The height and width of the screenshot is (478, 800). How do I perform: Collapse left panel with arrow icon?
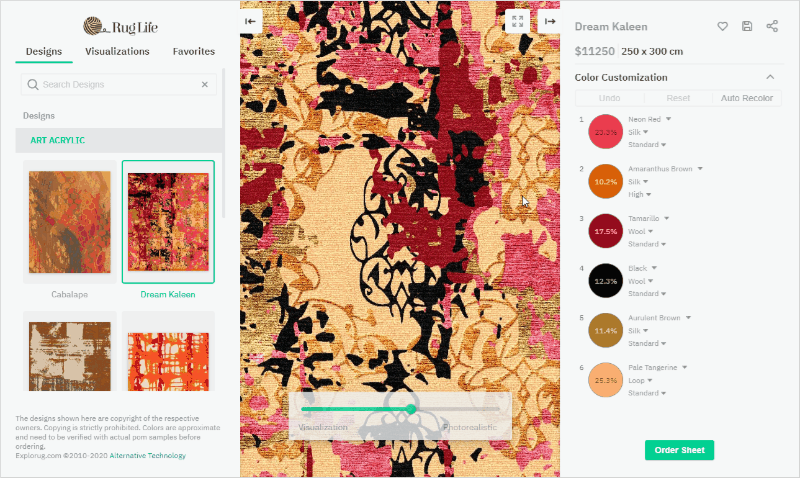[x=251, y=21]
